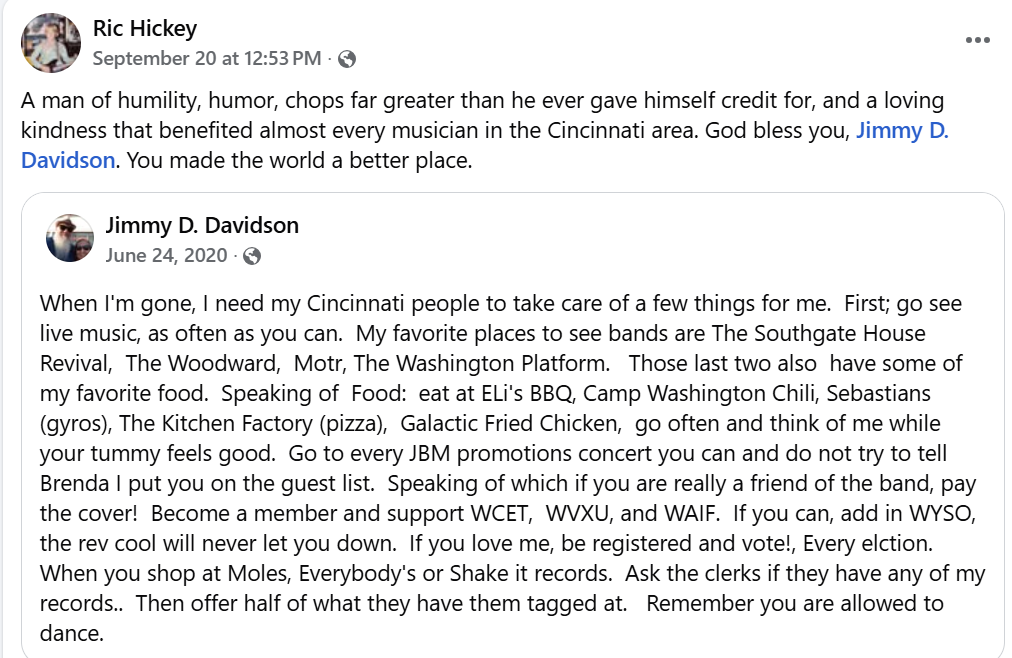Screen dimensions: 1012x658
Task: Open the three-dot post options menu
Action: pyautogui.click(x=977, y=40)
